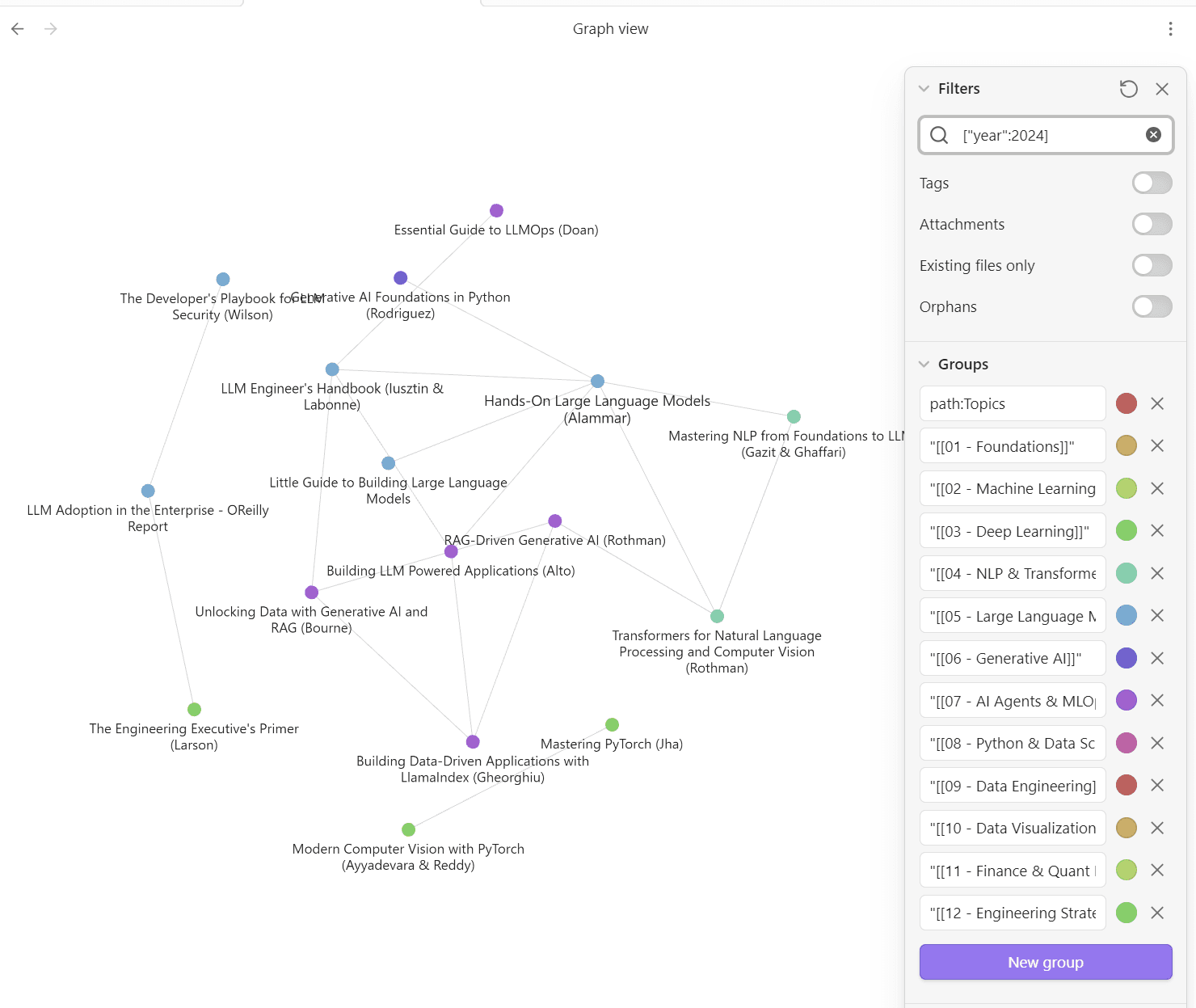The height and width of the screenshot is (1008, 1196).
Task: Close the graph settings panel
Action: pos(1162,89)
